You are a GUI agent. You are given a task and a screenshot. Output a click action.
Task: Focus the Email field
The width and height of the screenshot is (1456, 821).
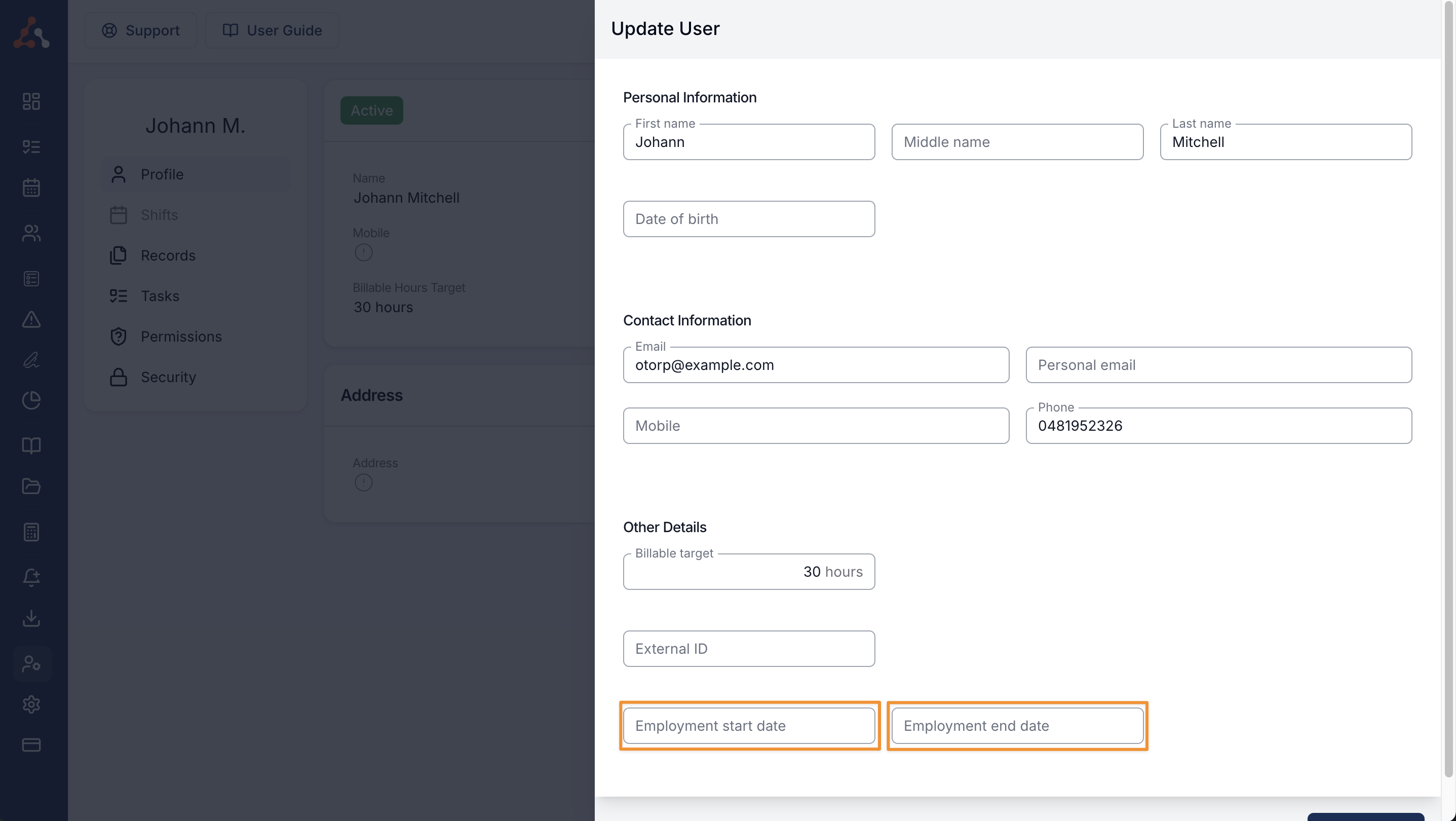(816, 365)
